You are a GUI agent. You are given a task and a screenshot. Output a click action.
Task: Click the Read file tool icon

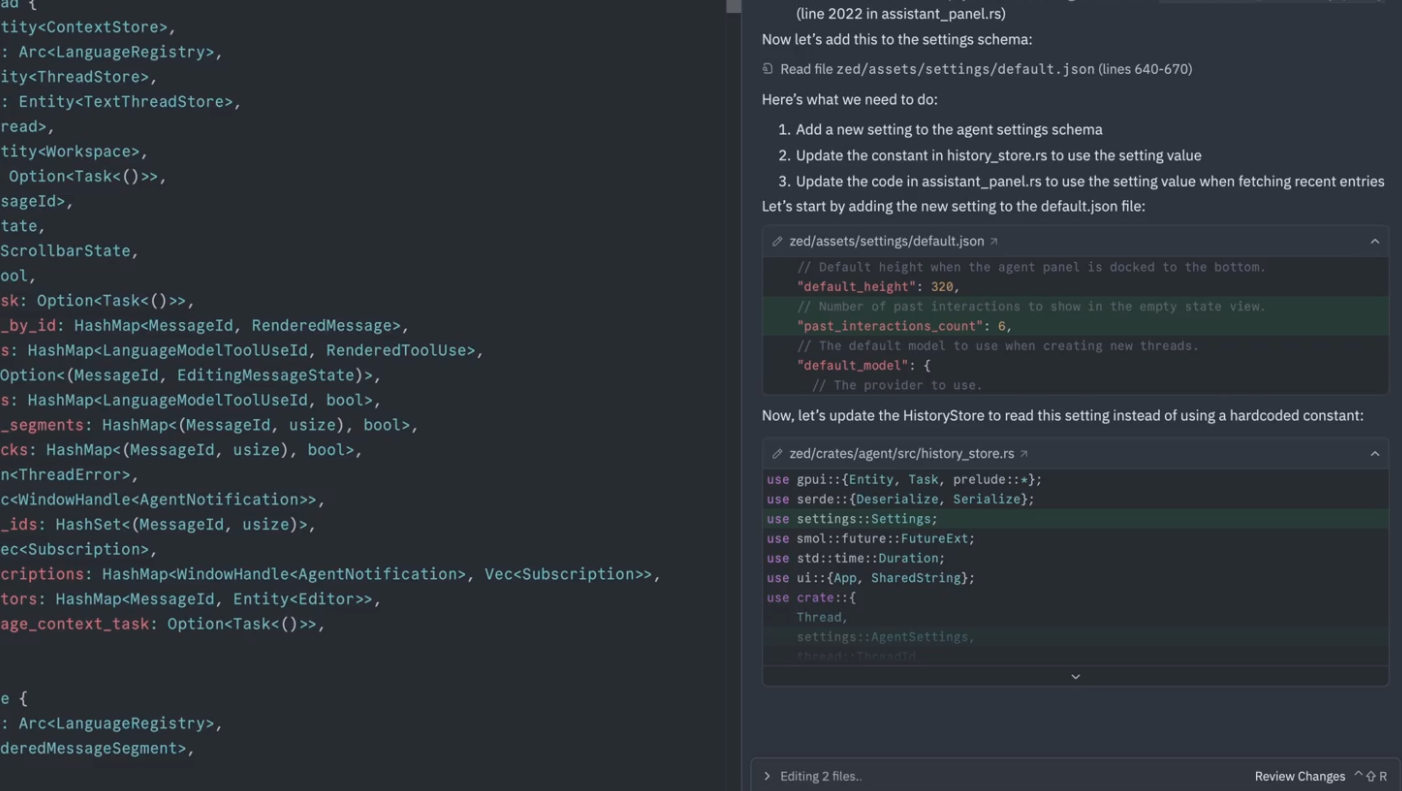point(768,69)
